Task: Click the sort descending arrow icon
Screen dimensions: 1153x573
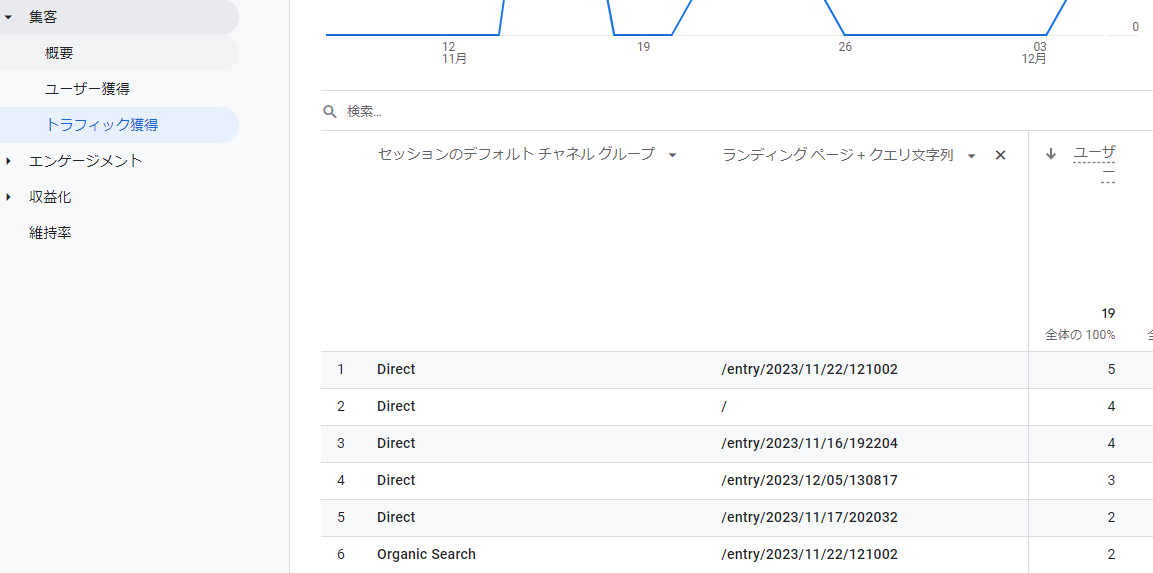Action: (x=1051, y=153)
